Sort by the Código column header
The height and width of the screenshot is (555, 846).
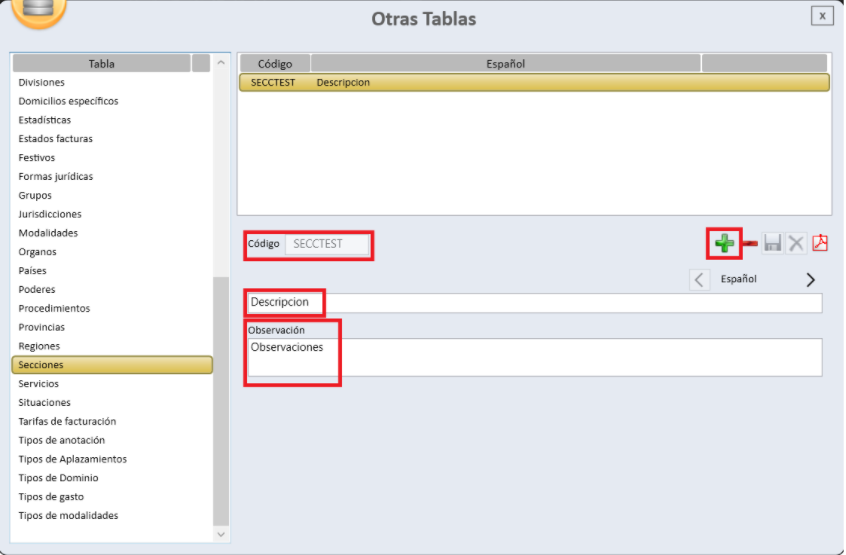(274, 64)
